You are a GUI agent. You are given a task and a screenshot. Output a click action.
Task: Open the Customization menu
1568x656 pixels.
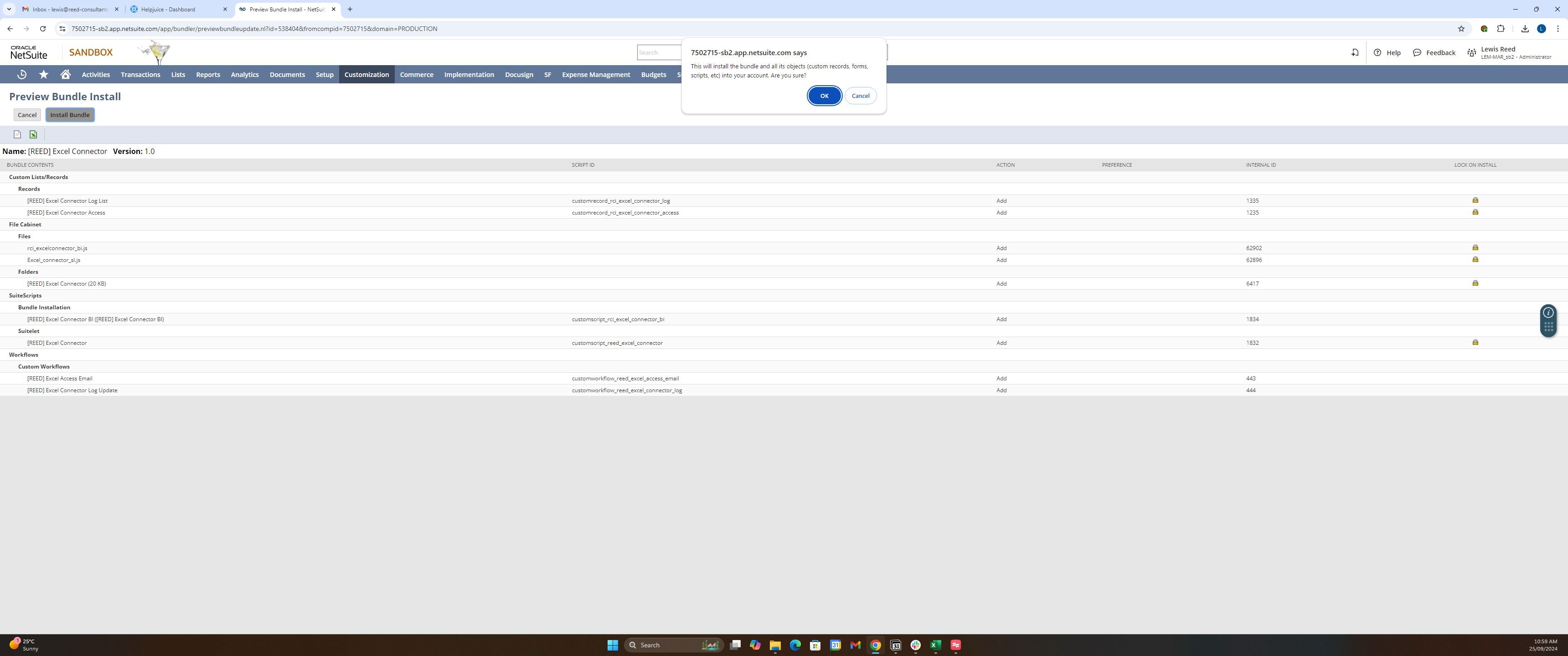click(x=366, y=74)
